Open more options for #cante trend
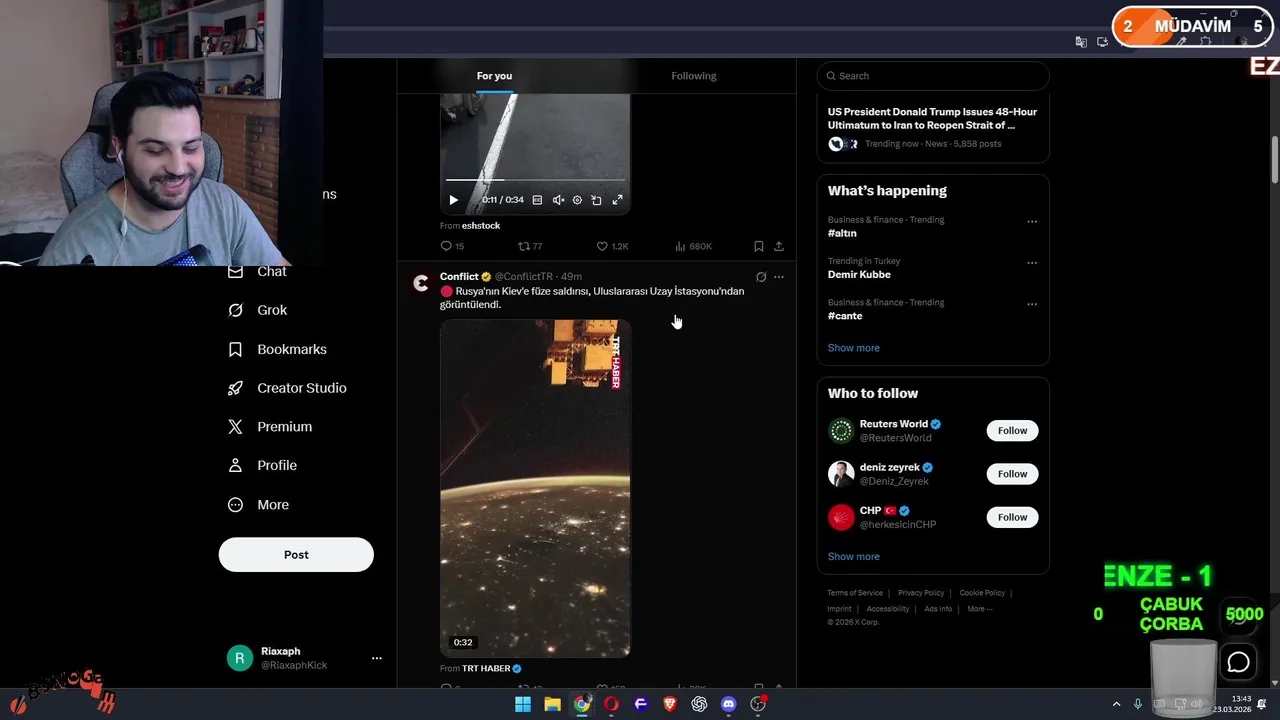Image resolution: width=1280 pixels, height=720 pixels. [x=1032, y=304]
